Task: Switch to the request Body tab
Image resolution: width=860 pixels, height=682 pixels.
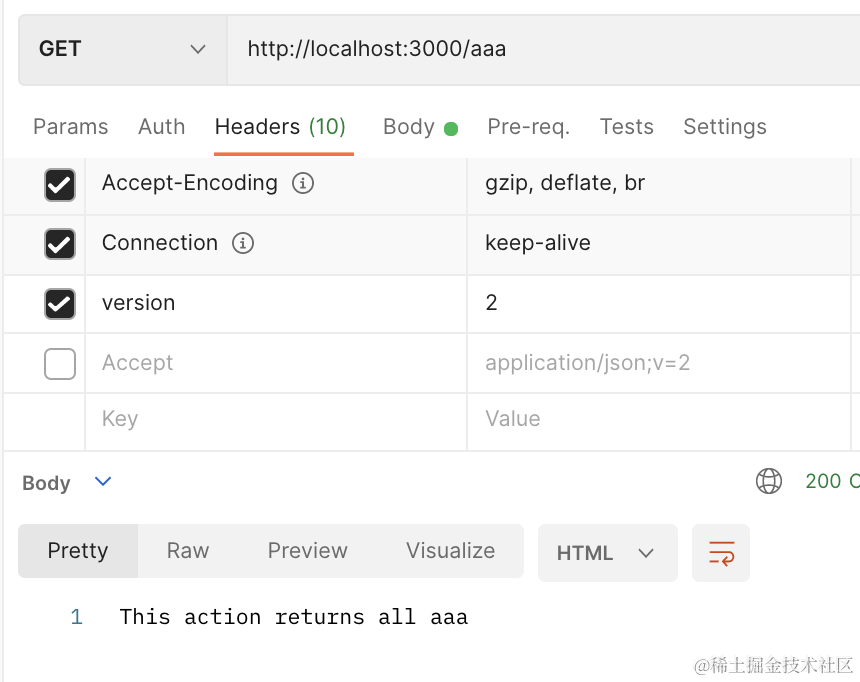Action: (x=409, y=127)
